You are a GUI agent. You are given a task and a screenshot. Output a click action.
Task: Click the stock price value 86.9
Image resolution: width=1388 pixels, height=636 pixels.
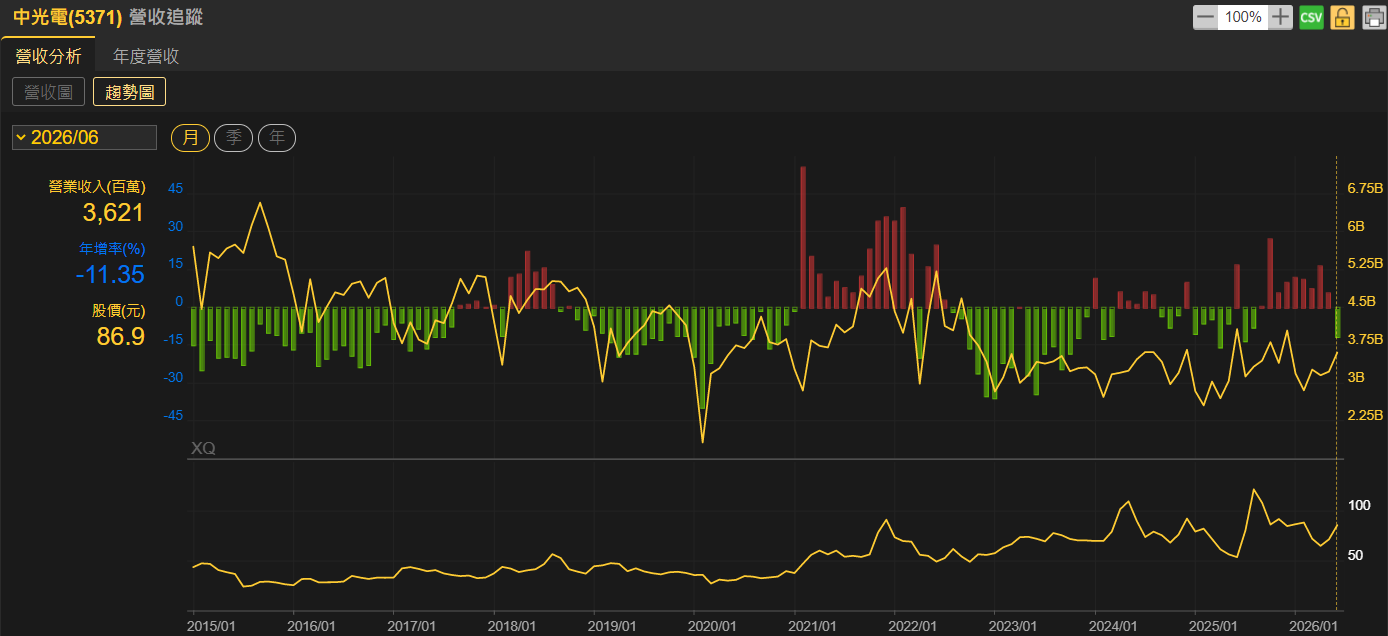click(x=121, y=336)
